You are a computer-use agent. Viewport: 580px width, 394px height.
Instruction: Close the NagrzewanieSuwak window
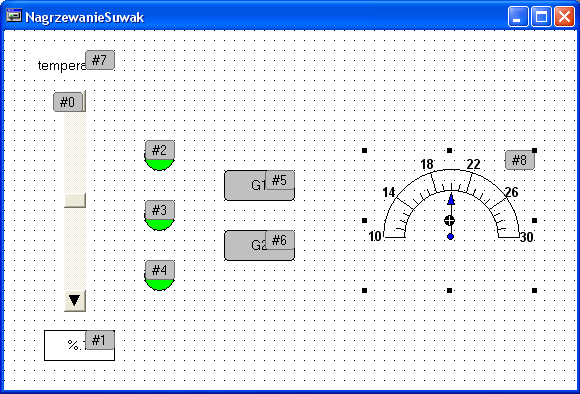(564, 17)
